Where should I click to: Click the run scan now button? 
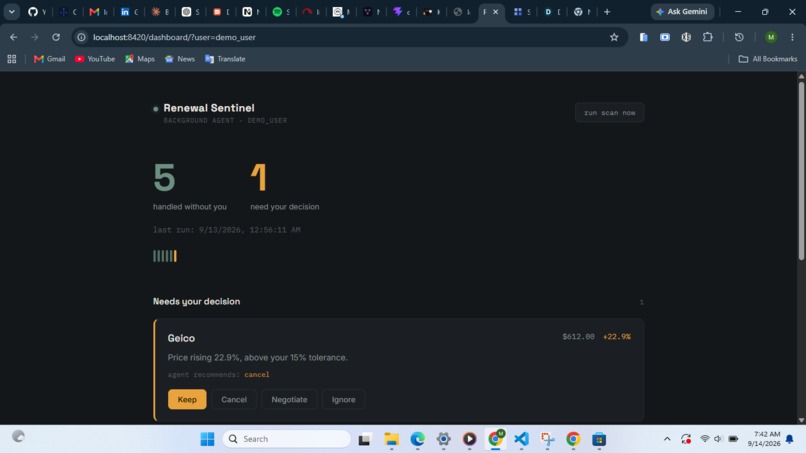[x=609, y=113]
